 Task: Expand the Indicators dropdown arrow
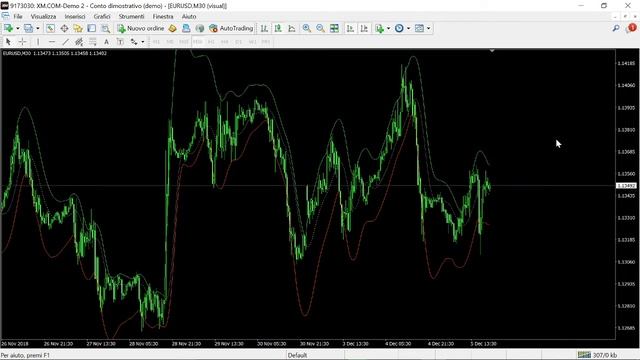[388, 29]
